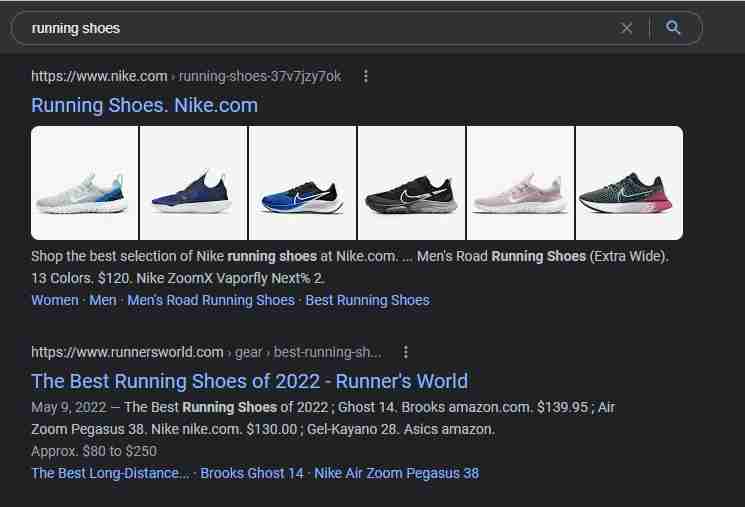Open 'The Best Running Shoes of 2022 - Runner's World'
This screenshot has width=745, height=507.
tap(249, 381)
